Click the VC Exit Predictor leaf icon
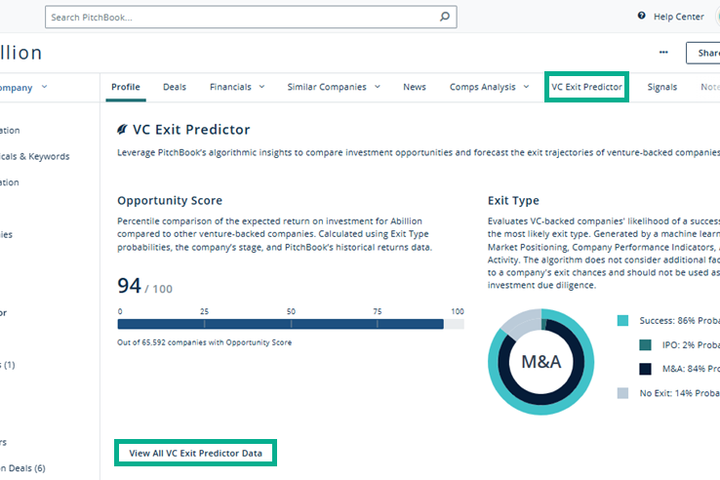This screenshot has width=720, height=480. point(122,130)
